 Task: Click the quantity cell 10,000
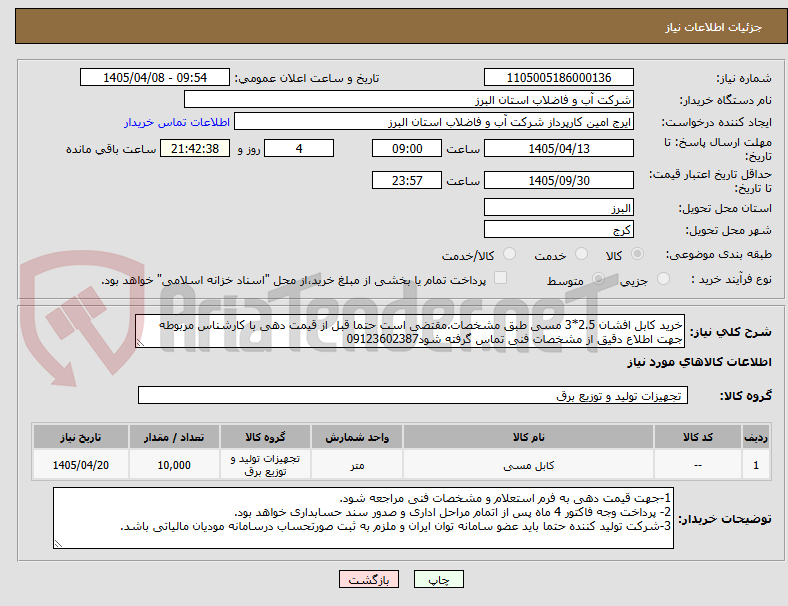tap(174, 465)
